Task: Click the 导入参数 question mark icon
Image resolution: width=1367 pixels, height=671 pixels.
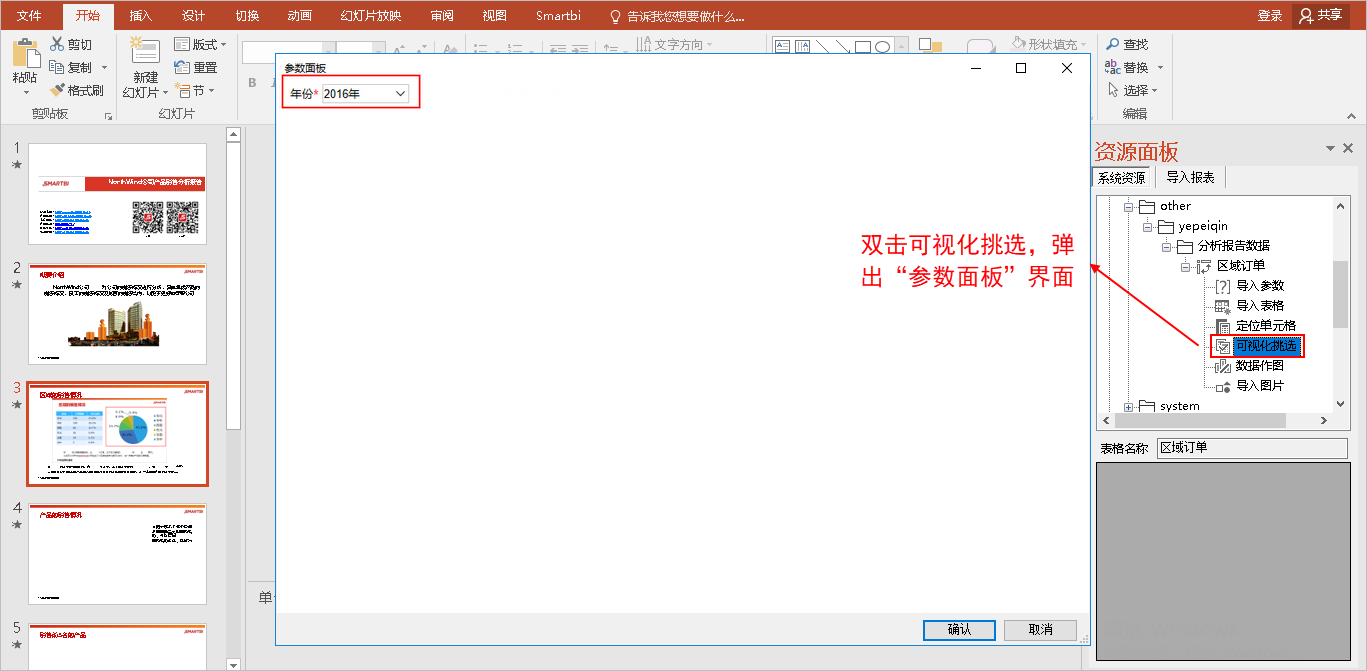Action: click(x=1222, y=286)
